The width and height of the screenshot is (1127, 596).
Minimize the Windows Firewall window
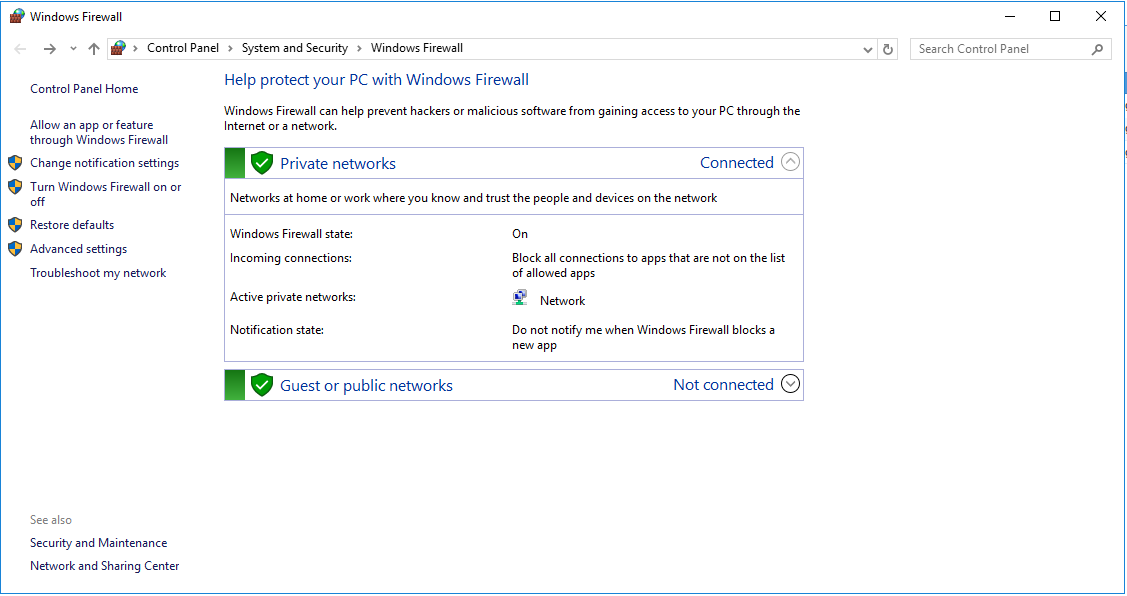pyautogui.click(x=1010, y=16)
